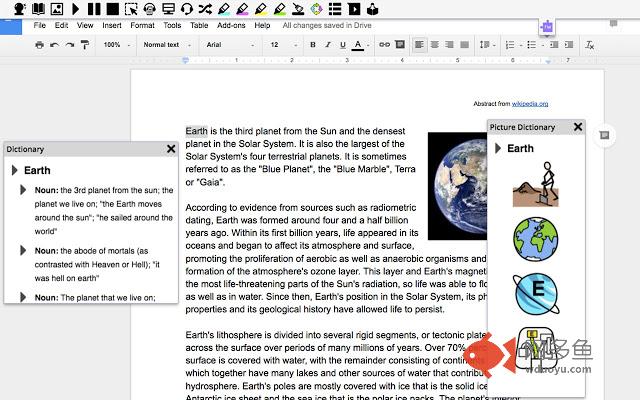Open the File menu
The width and height of the screenshot is (640, 400).
pos(40,25)
